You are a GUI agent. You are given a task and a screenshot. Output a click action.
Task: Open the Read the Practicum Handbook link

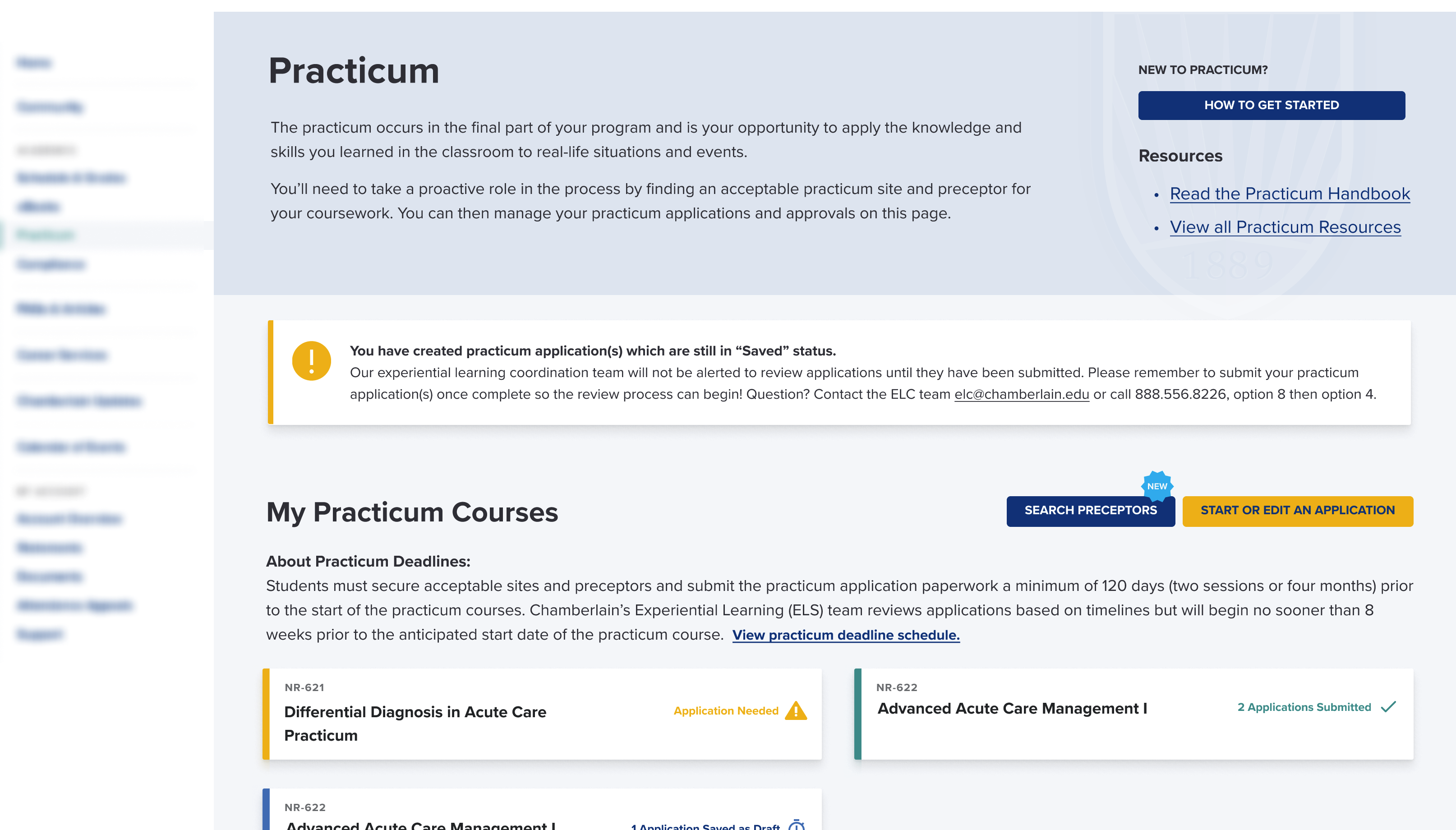pos(1290,194)
